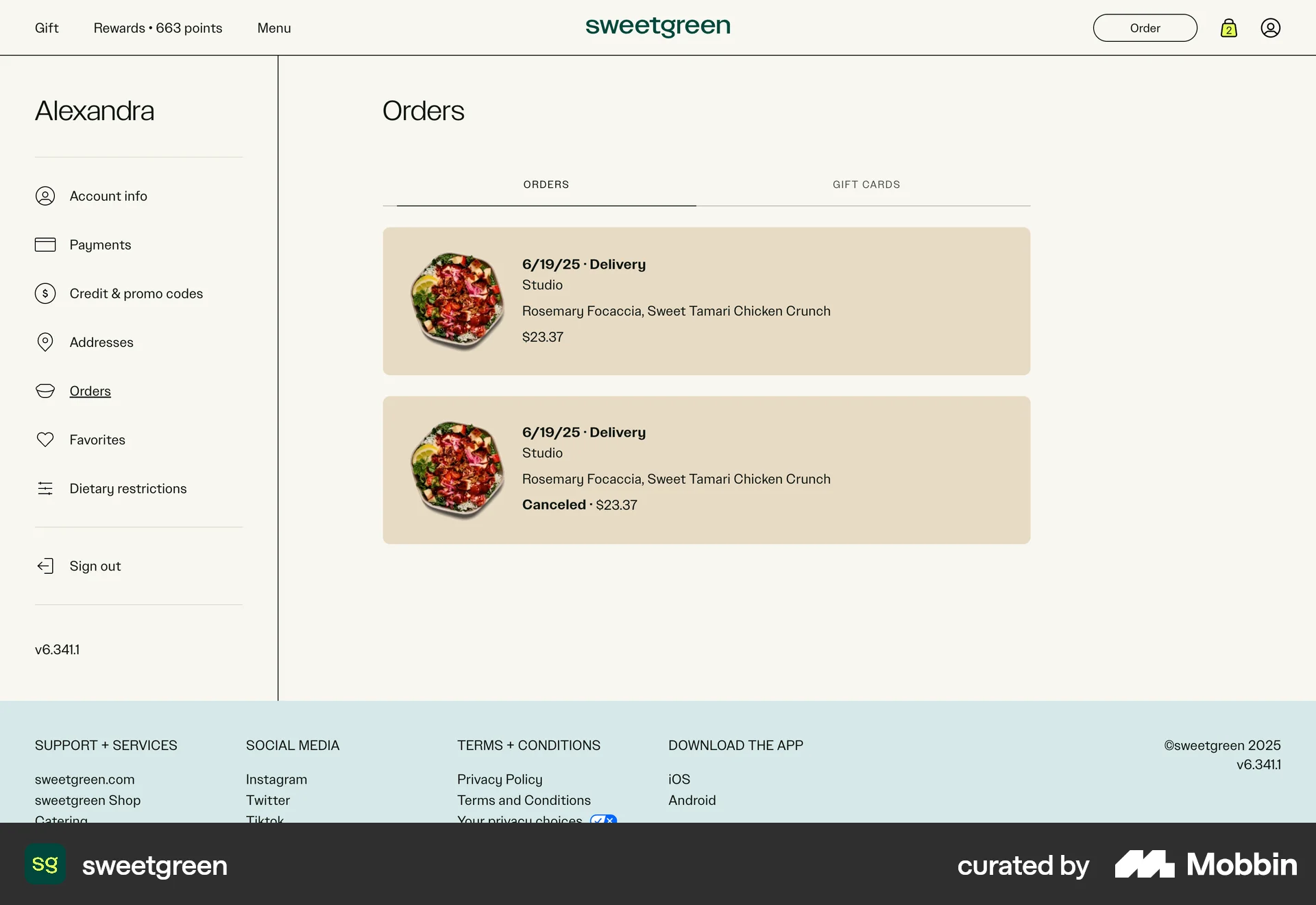The image size is (1316, 905).
Task: Click the account profile icon in top bar
Action: (x=1271, y=27)
